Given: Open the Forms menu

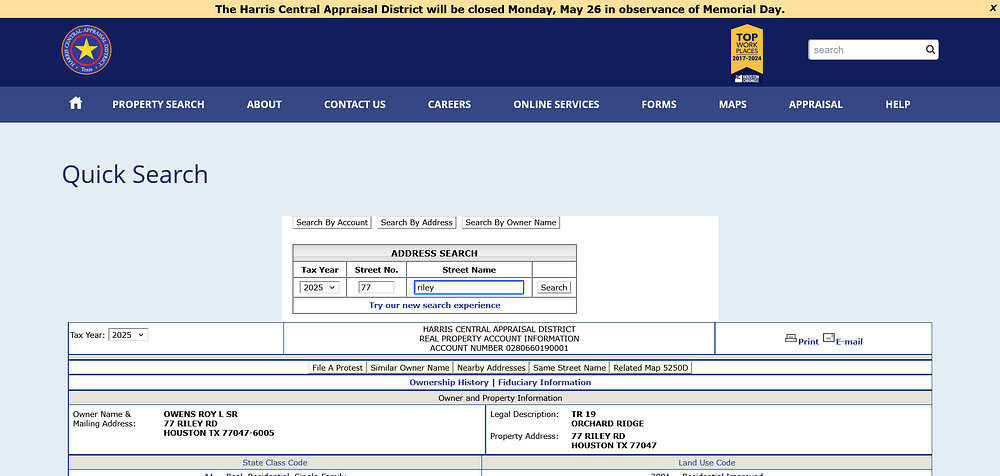Looking at the screenshot, I should click(x=659, y=105).
